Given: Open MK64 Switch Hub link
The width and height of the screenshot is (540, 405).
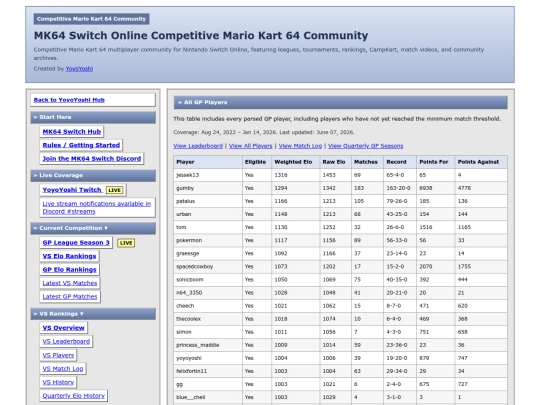Looking at the screenshot, I should pos(72,132).
